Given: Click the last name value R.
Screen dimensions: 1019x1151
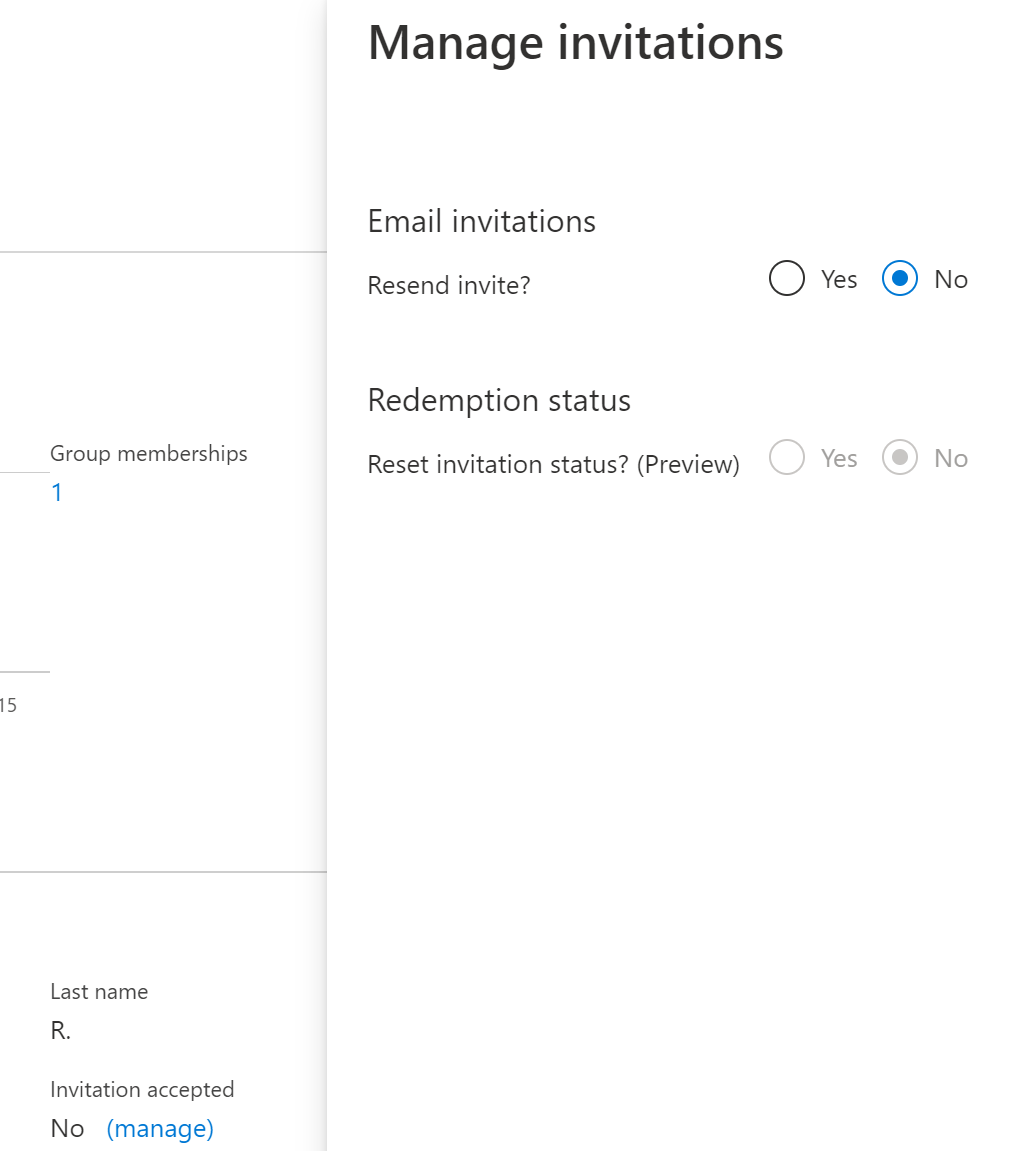Looking at the screenshot, I should pyautogui.click(x=60, y=1031).
